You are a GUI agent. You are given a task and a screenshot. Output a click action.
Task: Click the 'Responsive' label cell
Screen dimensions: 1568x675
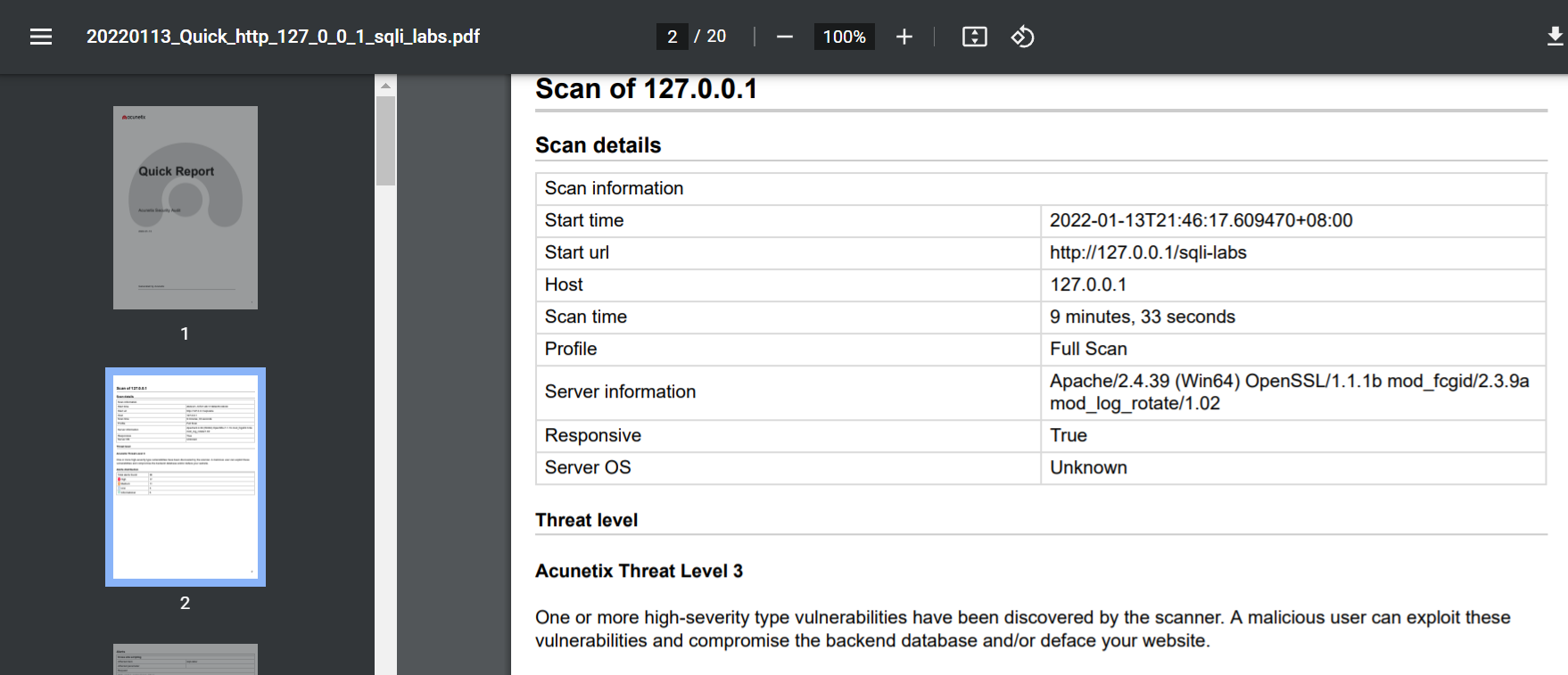coord(788,435)
